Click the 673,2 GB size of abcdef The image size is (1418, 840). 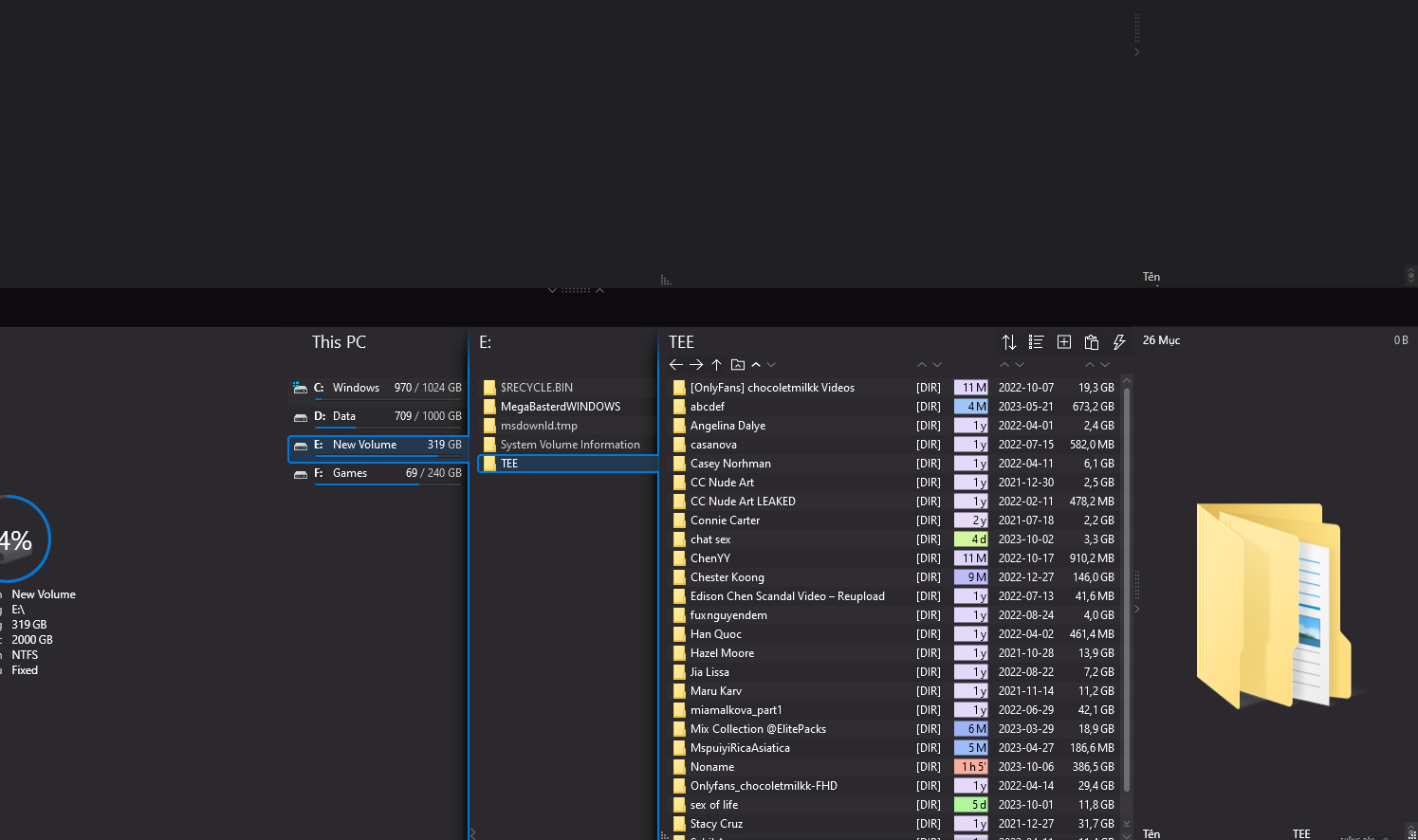click(x=1093, y=407)
